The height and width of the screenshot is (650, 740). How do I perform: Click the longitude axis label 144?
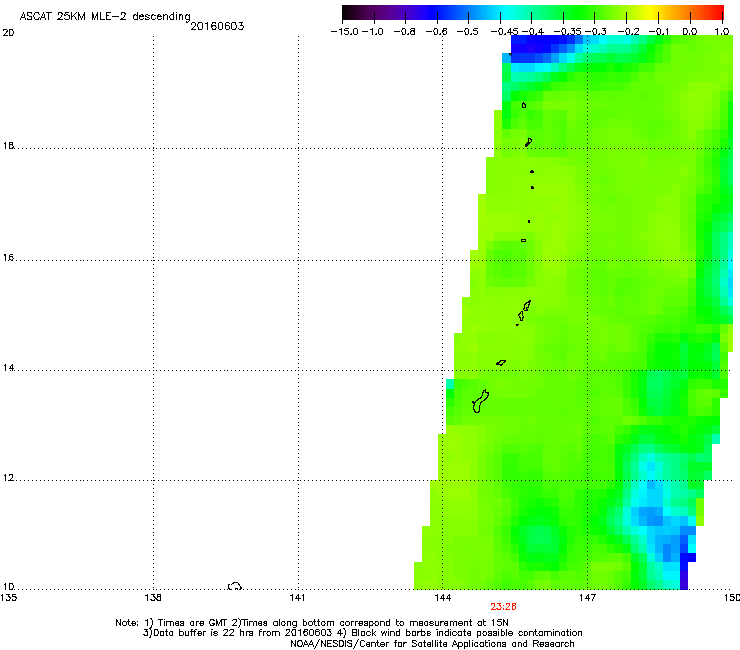(442, 598)
